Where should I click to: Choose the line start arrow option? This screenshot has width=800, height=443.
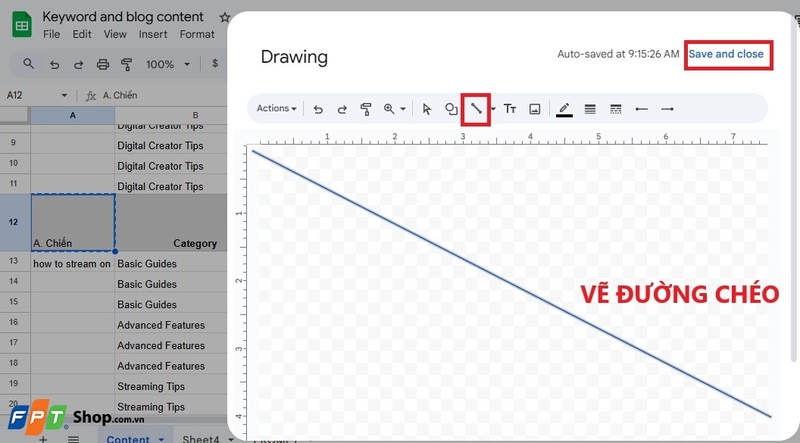(641, 109)
